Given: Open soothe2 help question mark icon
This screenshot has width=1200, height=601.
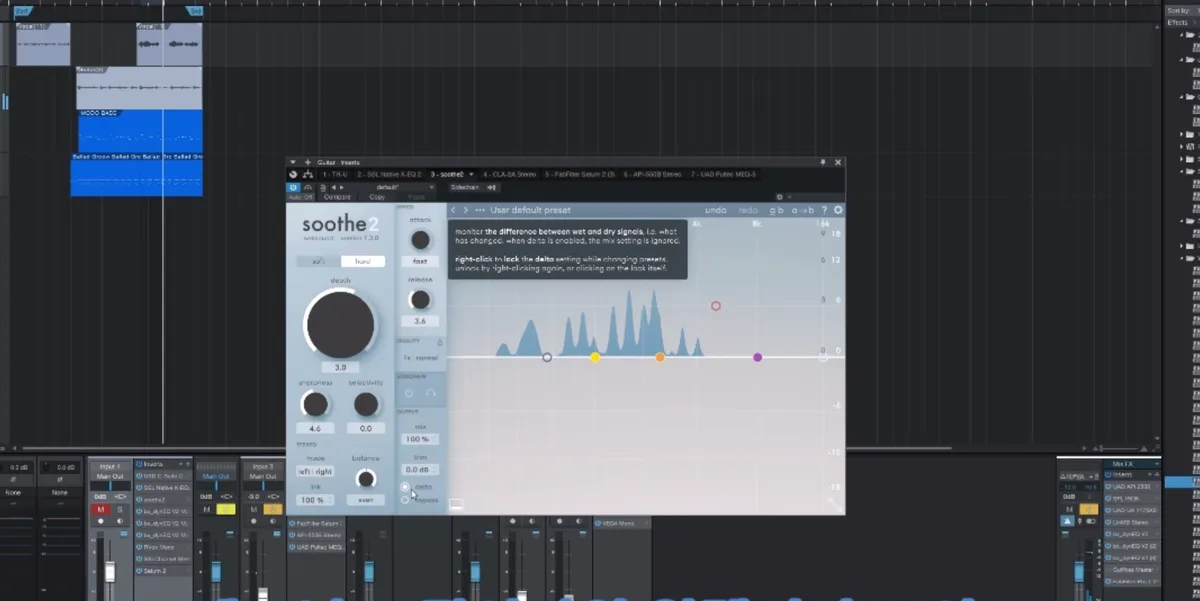Looking at the screenshot, I should (824, 210).
